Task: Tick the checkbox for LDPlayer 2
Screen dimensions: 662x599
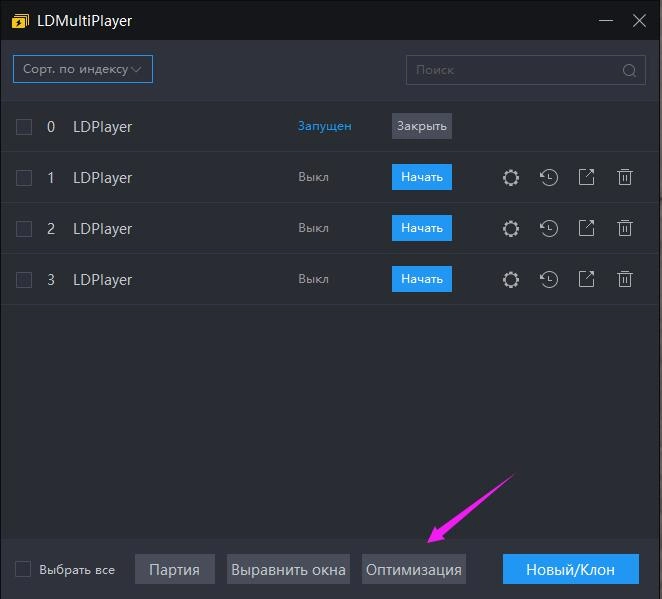Action: coord(24,229)
